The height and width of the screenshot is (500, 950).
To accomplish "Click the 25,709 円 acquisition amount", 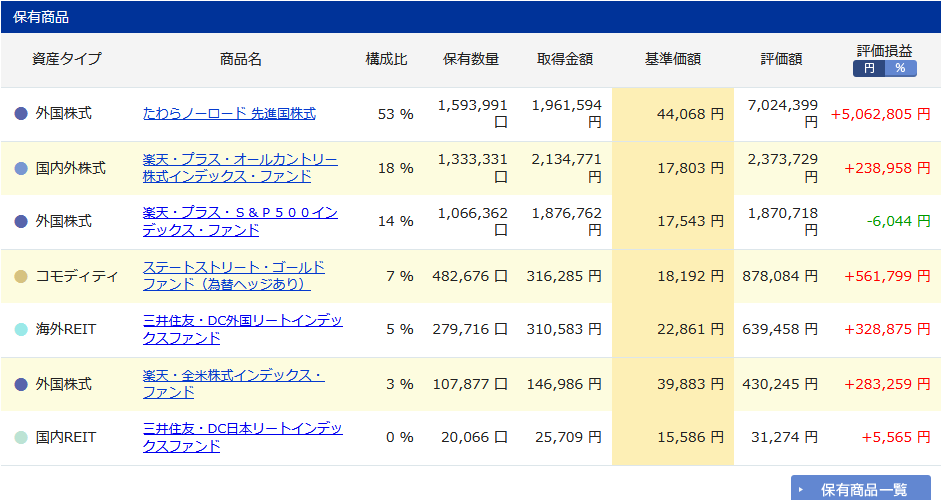I will pos(568,437).
